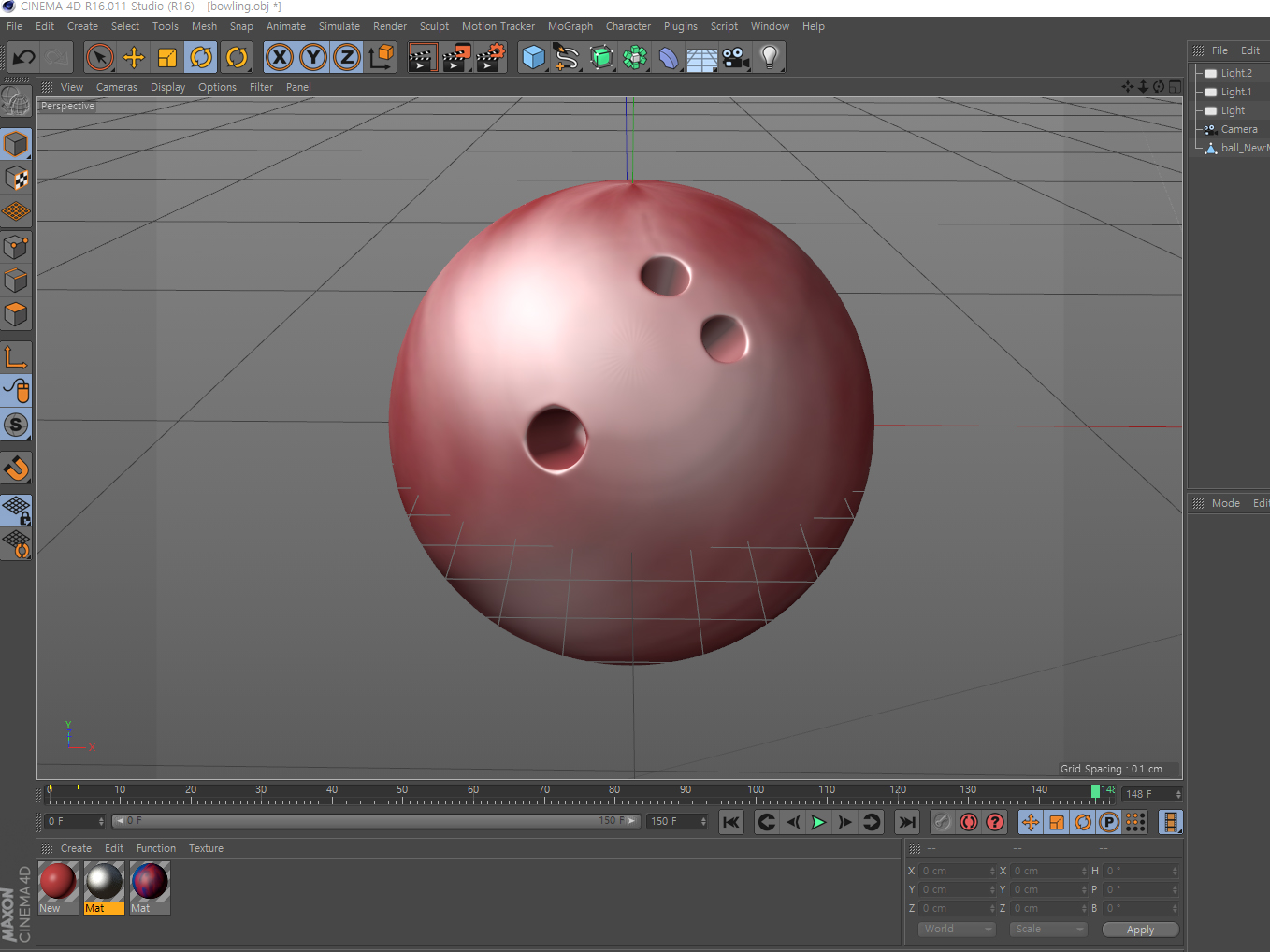
Task: Switch to Model mode cube icon
Action: click(x=16, y=144)
